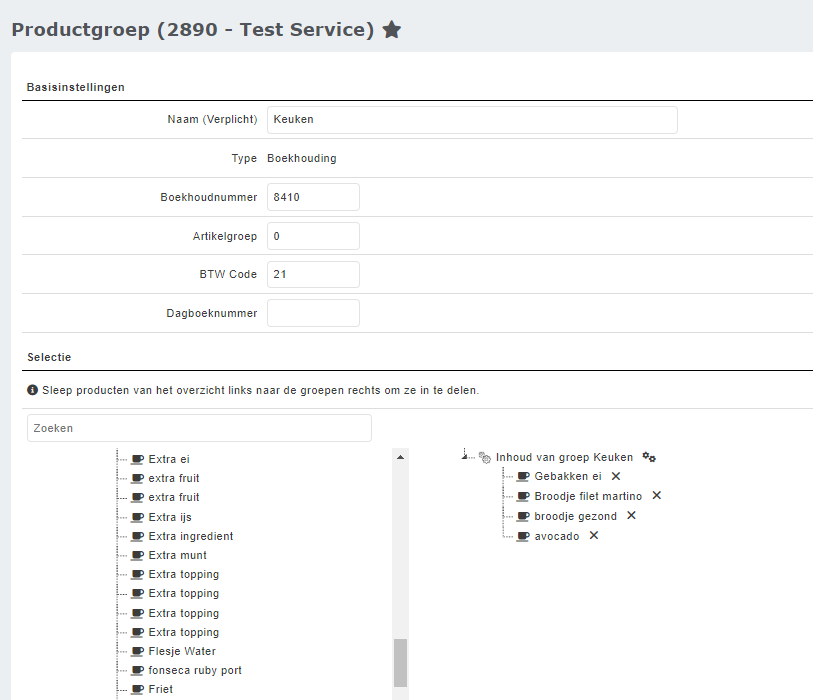Image resolution: width=813 pixels, height=700 pixels.
Task: Open settings gears for Inhoud van groep Keuken
Action: 649,457
